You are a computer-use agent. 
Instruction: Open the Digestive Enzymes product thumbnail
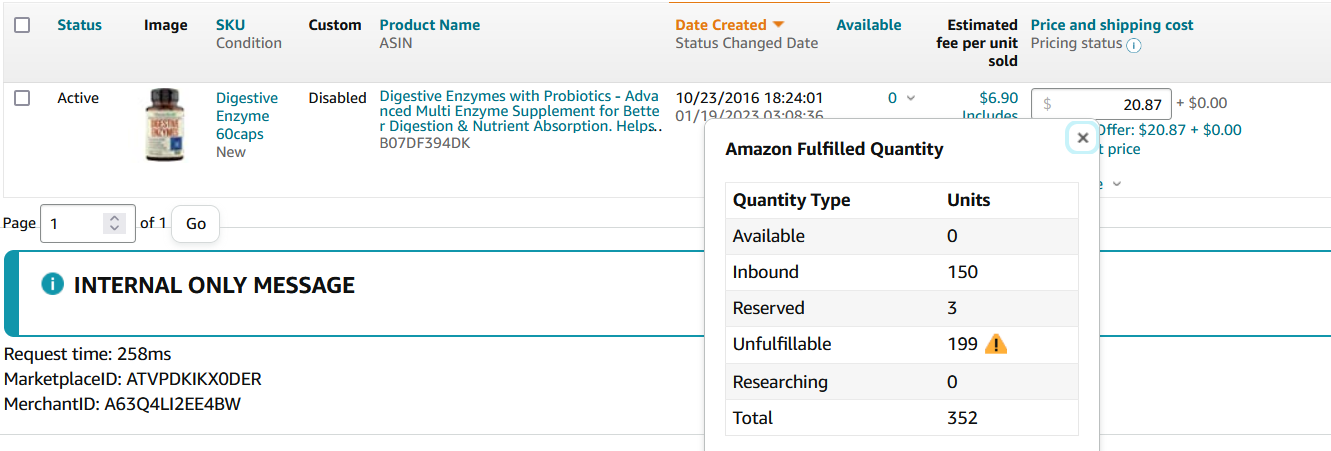pos(164,125)
